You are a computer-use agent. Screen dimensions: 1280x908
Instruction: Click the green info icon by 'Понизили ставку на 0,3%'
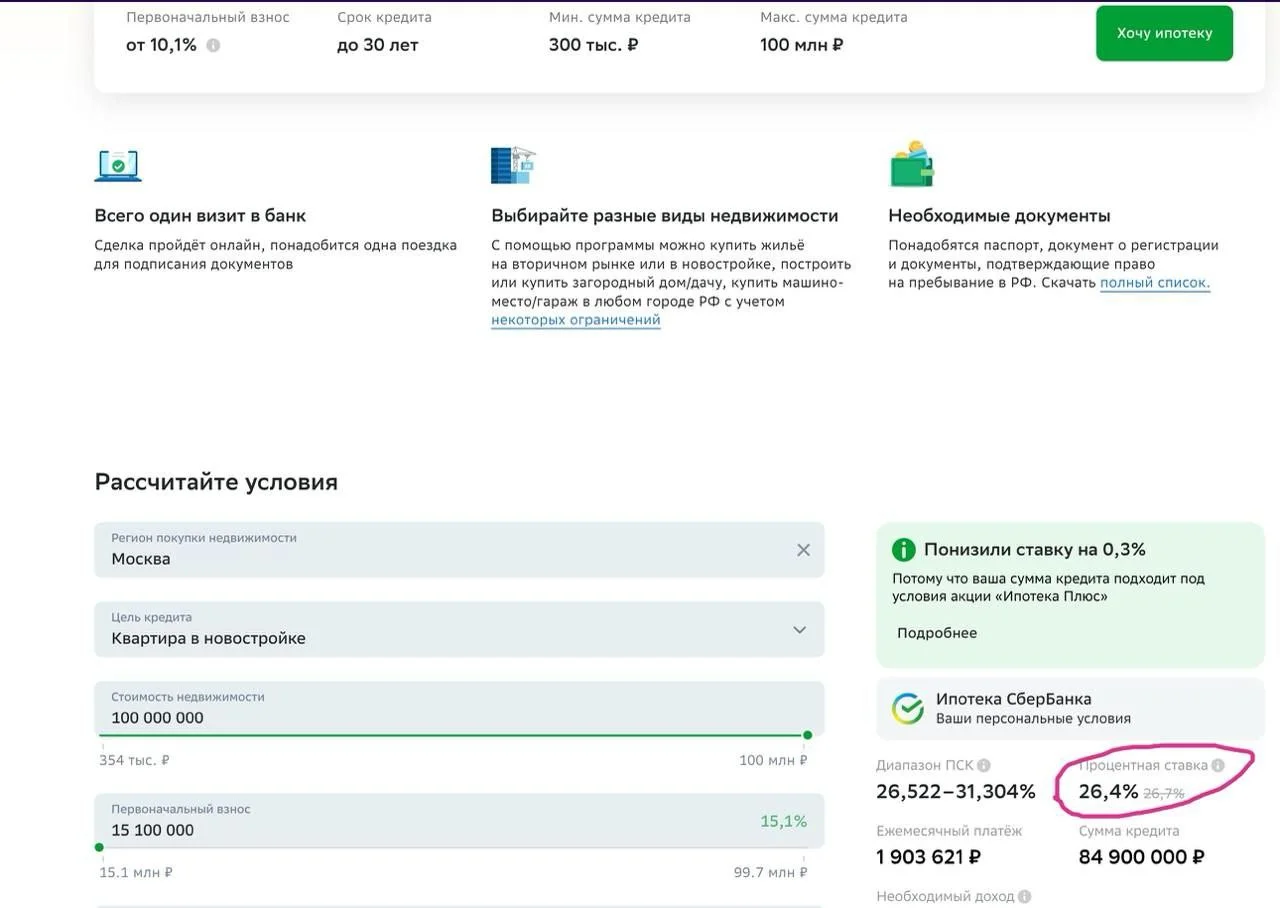pyautogui.click(x=904, y=549)
